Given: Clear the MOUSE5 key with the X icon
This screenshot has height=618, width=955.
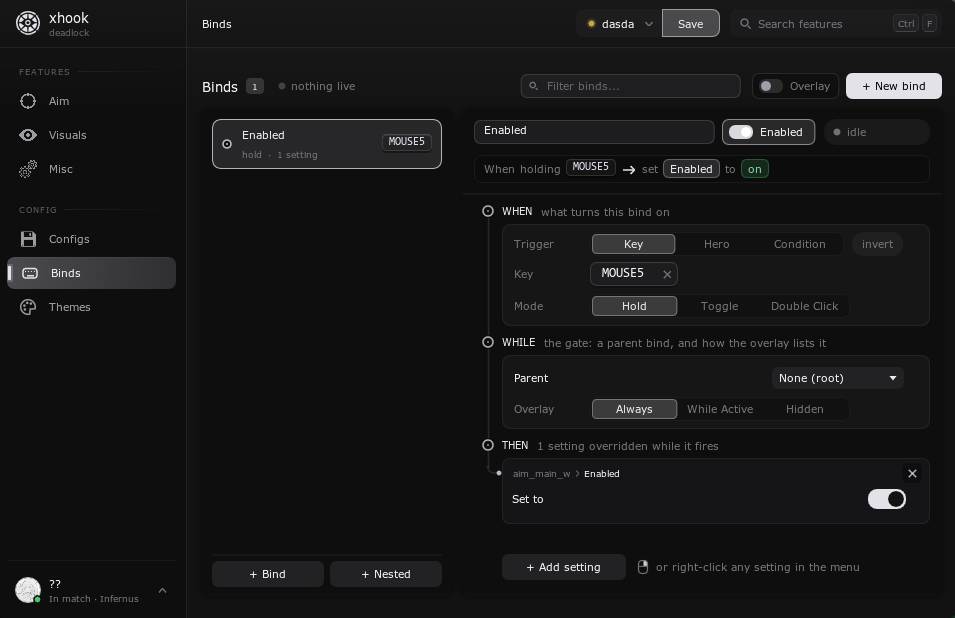Looking at the screenshot, I should coord(667,274).
